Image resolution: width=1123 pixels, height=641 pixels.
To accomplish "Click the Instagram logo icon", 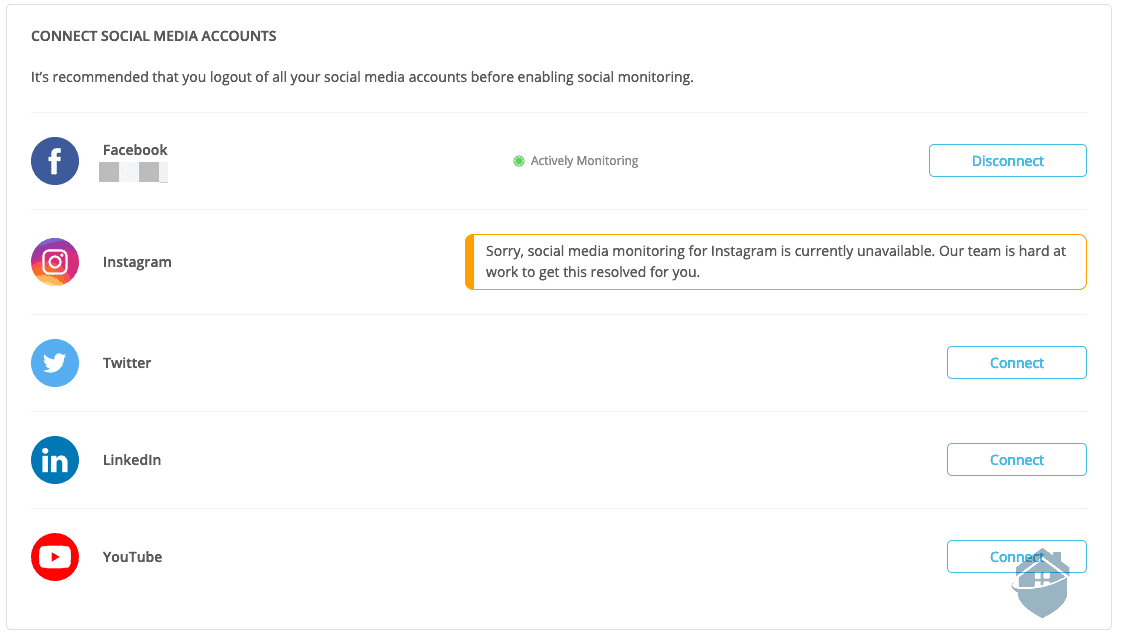I will click(x=55, y=262).
